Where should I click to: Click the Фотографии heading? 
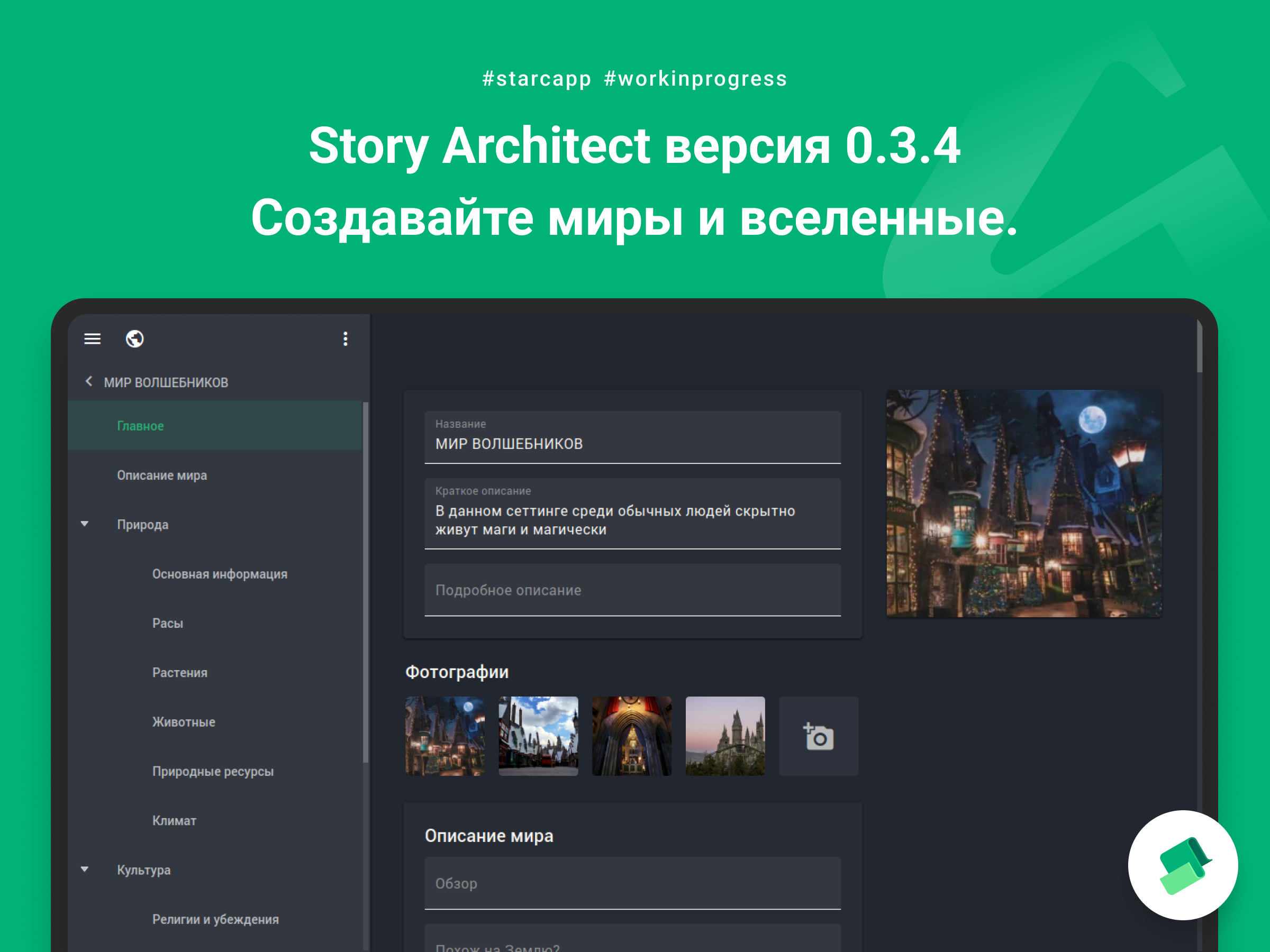[x=457, y=672]
